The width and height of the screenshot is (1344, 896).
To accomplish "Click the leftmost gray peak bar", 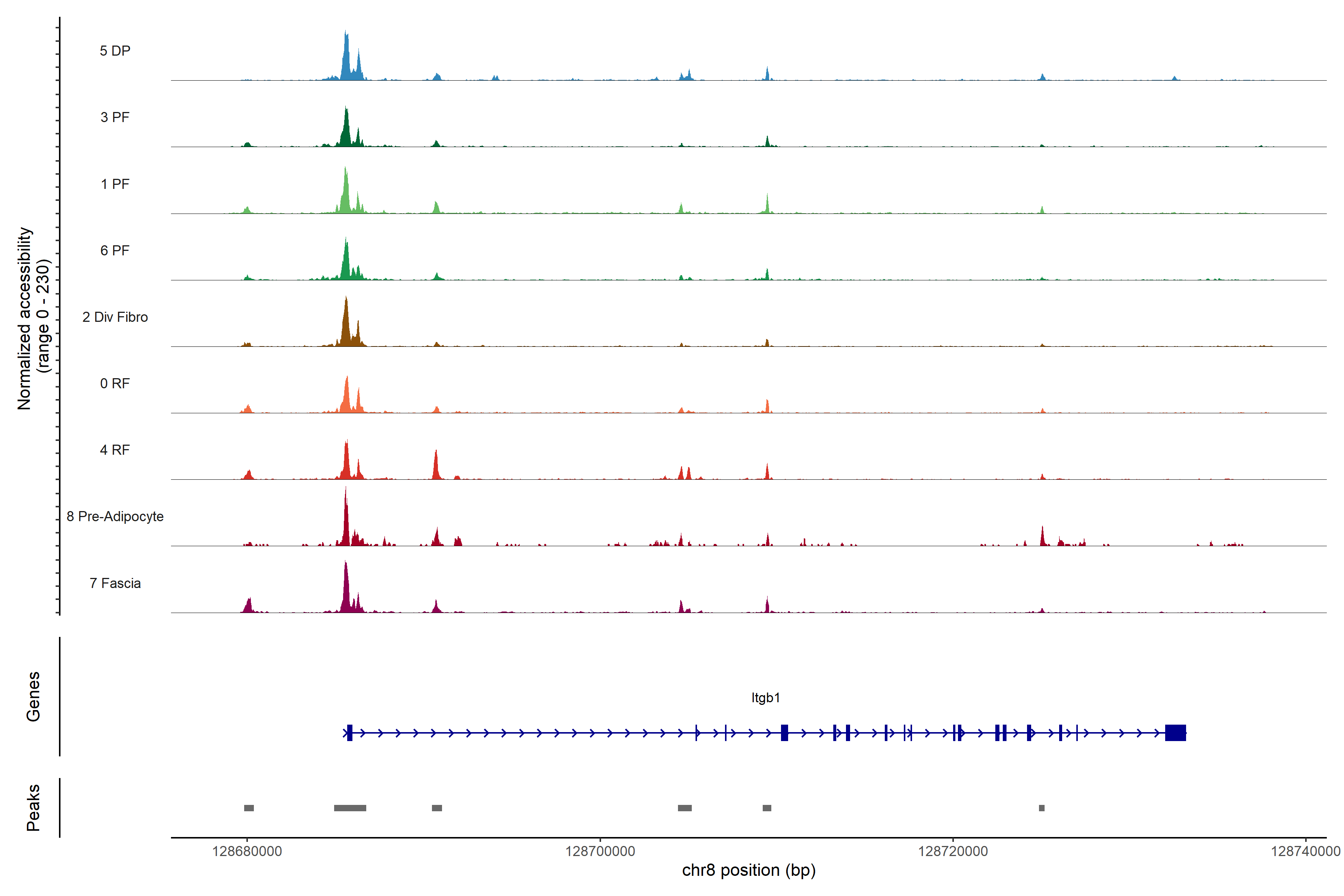I will coord(249,808).
